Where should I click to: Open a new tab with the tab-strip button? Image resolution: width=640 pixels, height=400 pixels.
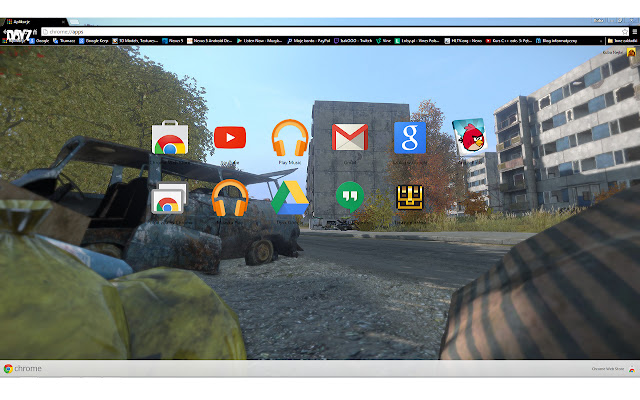(x=74, y=22)
